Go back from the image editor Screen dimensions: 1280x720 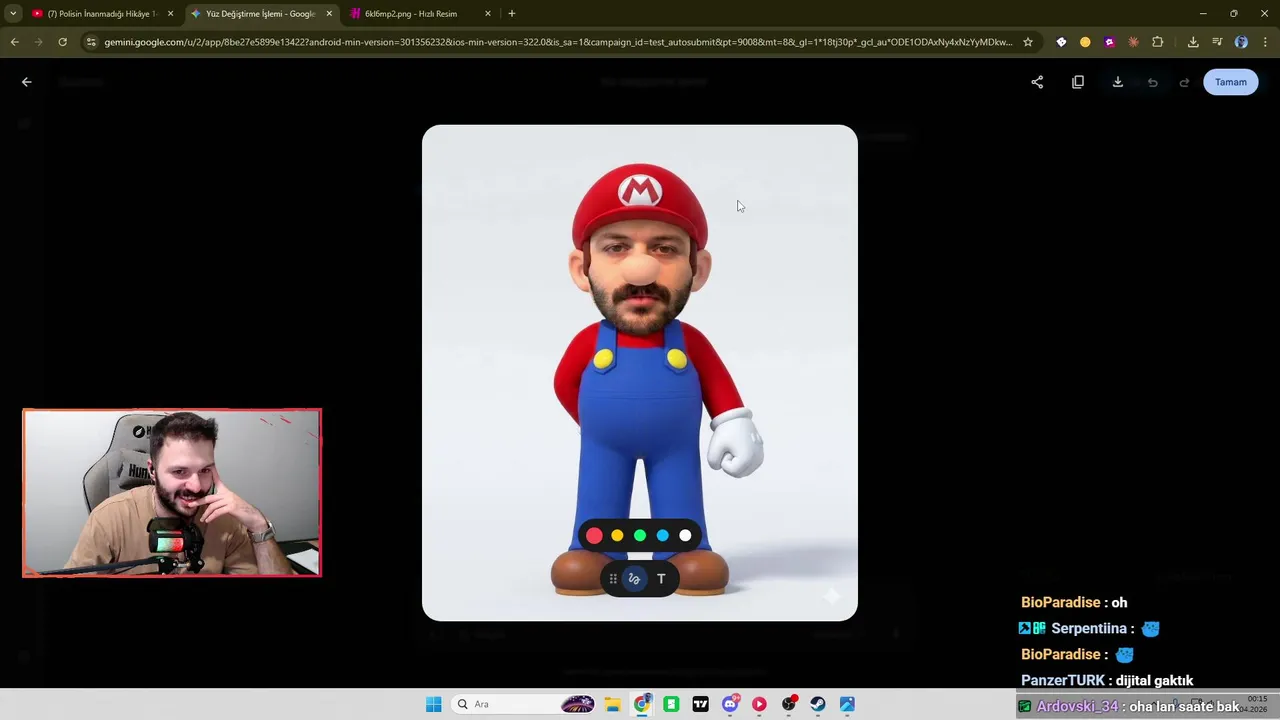27,82
